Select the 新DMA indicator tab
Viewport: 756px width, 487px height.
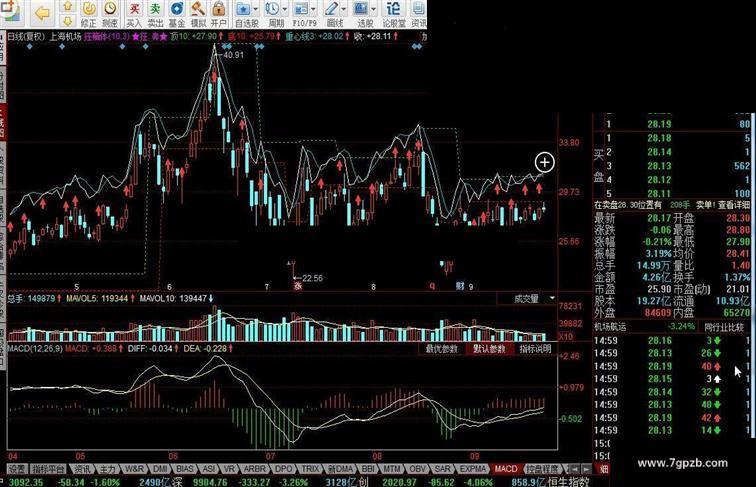click(340, 469)
